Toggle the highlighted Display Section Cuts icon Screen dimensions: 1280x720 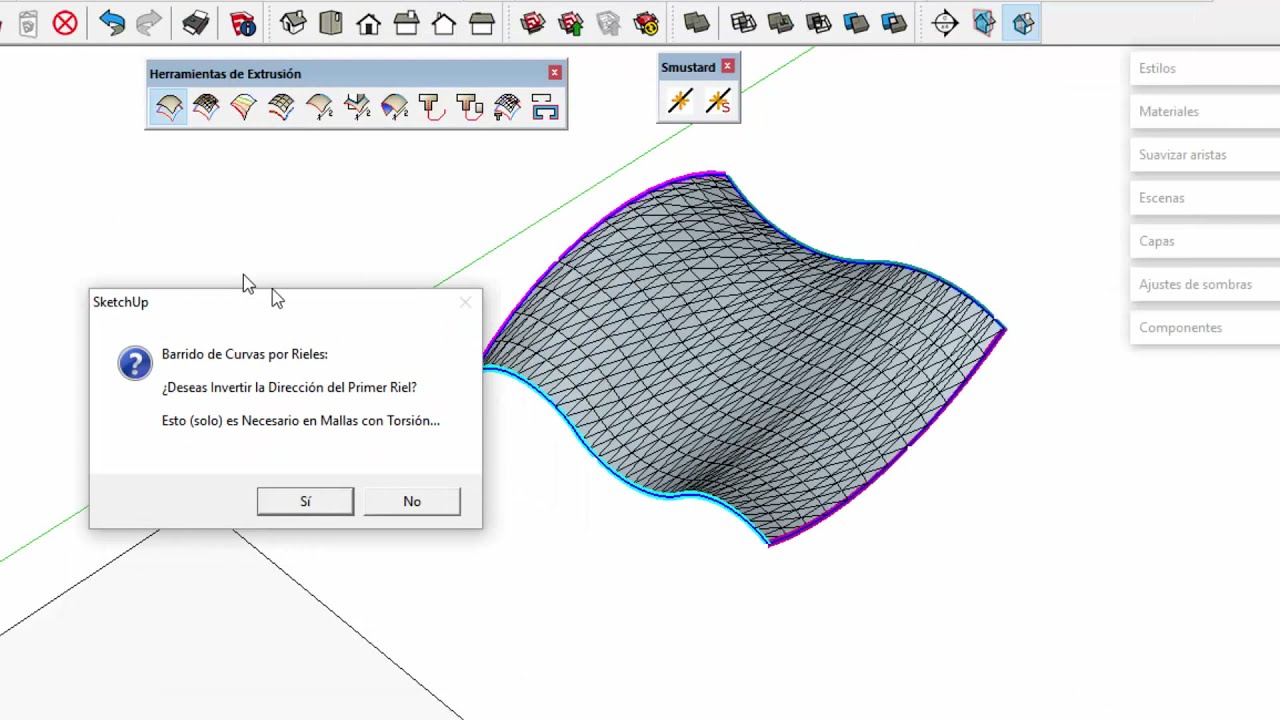(x=1022, y=23)
